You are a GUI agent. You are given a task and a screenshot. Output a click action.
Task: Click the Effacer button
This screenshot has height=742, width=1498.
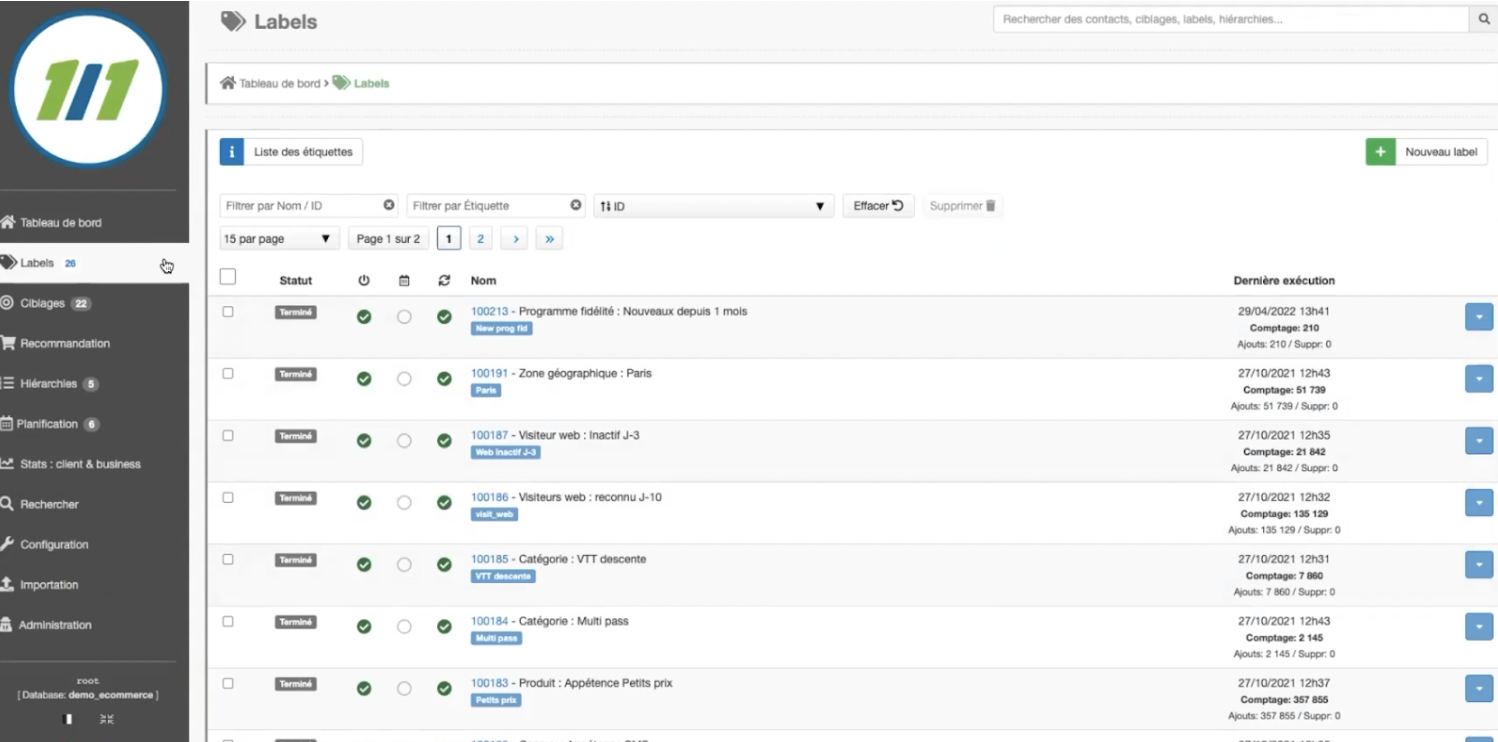coord(878,206)
